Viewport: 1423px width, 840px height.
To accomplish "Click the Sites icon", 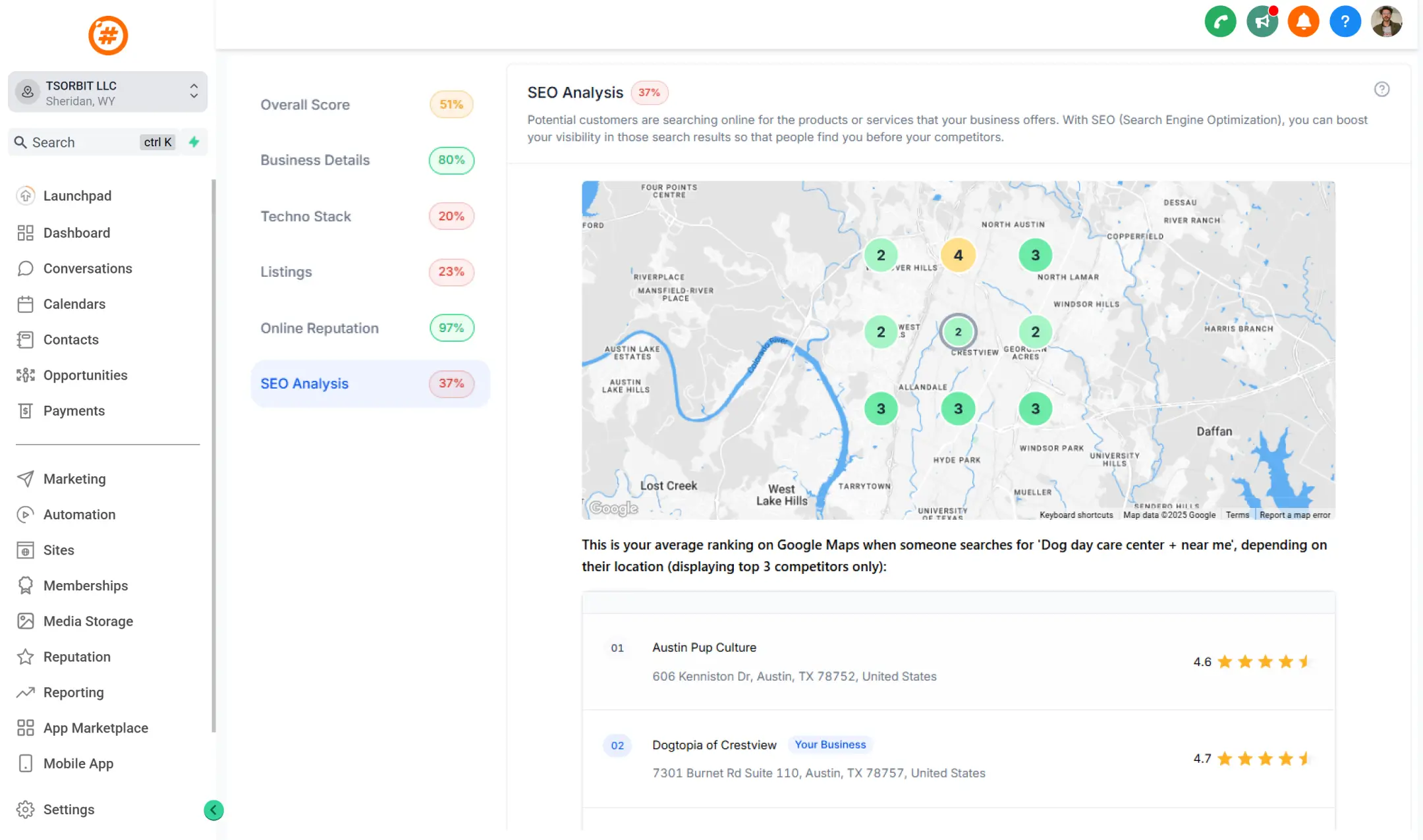I will [x=25, y=550].
